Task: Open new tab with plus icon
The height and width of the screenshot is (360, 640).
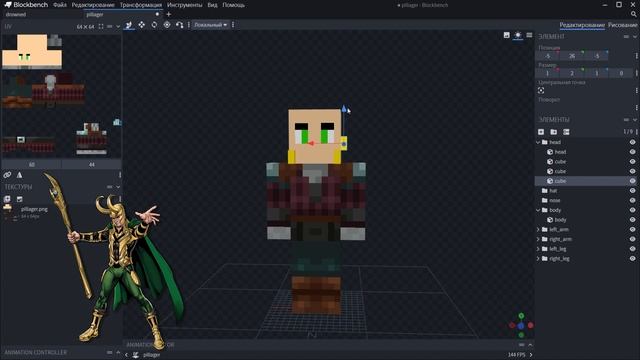Action: pos(168,14)
